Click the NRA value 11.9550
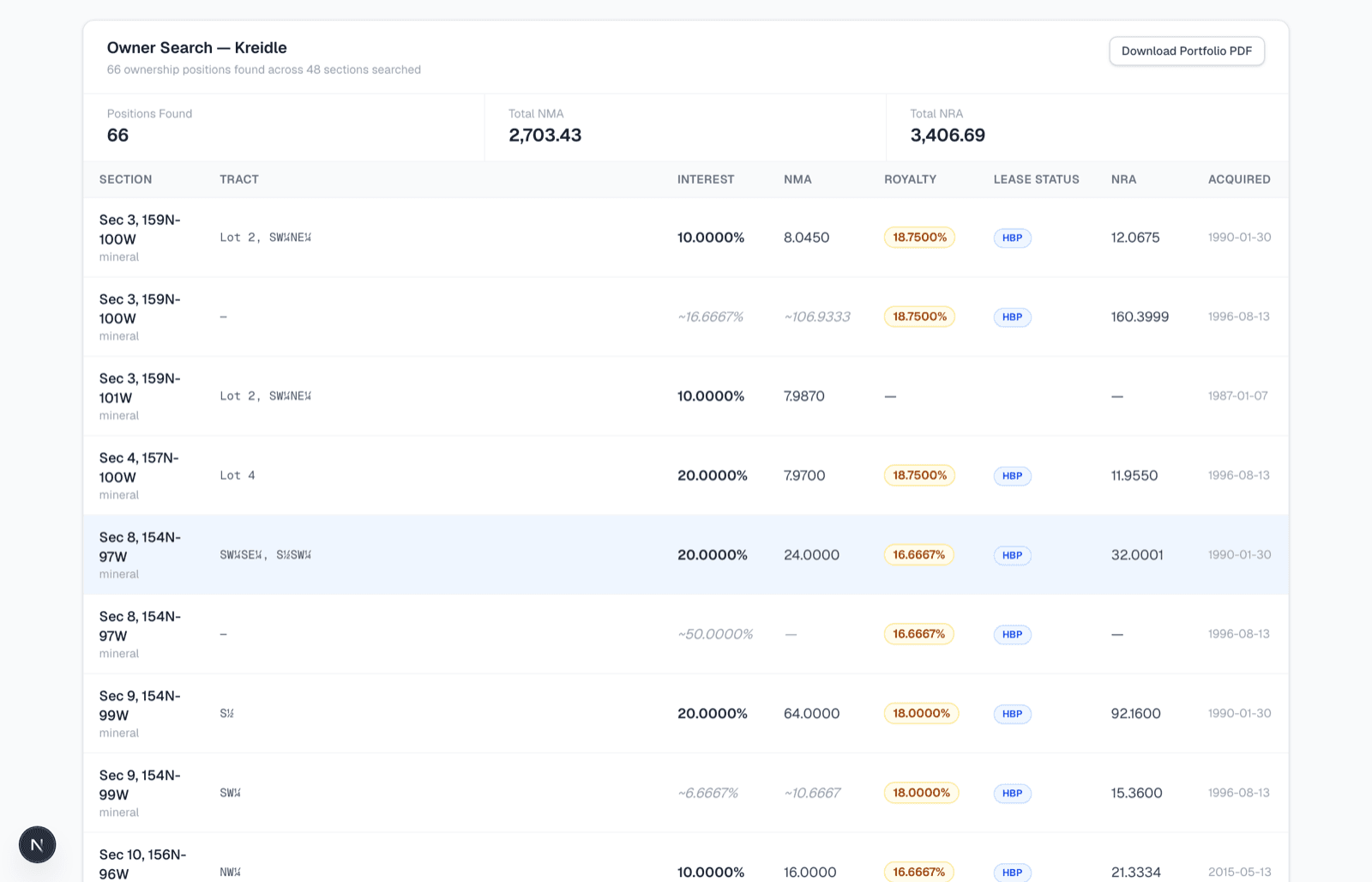The image size is (1372, 882). pyautogui.click(x=1134, y=475)
